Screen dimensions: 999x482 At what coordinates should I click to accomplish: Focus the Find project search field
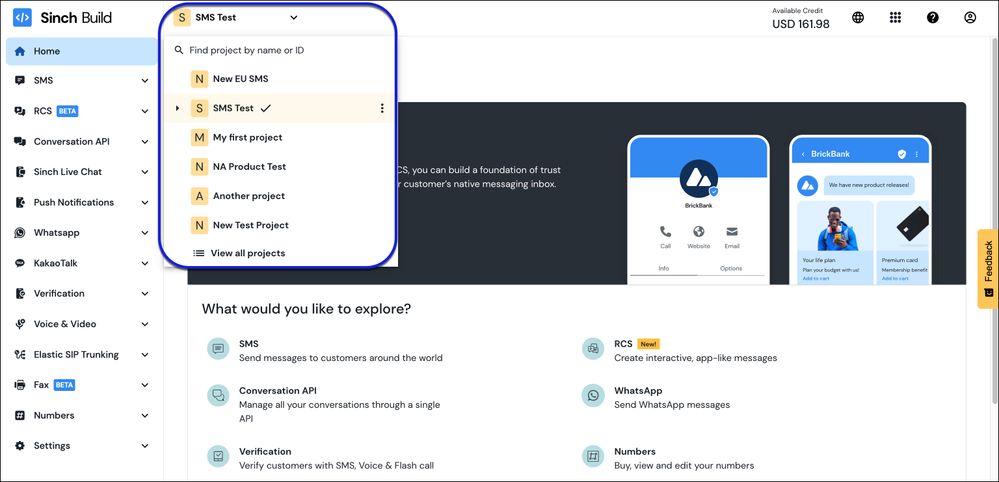point(281,50)
